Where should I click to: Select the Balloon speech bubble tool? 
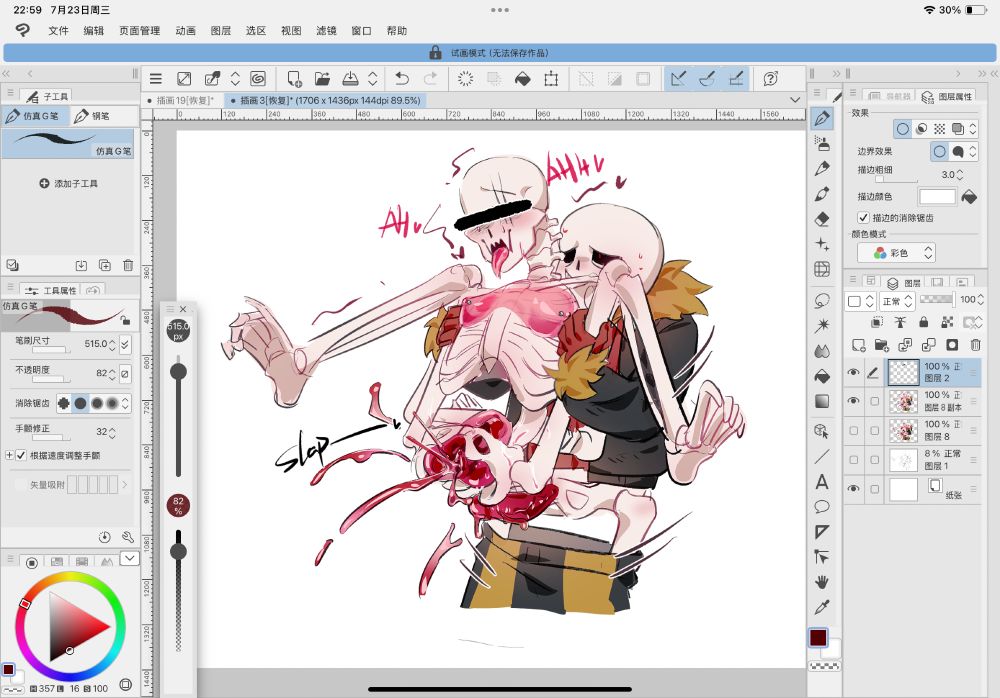pyautogui.click(x=822, y=507)
